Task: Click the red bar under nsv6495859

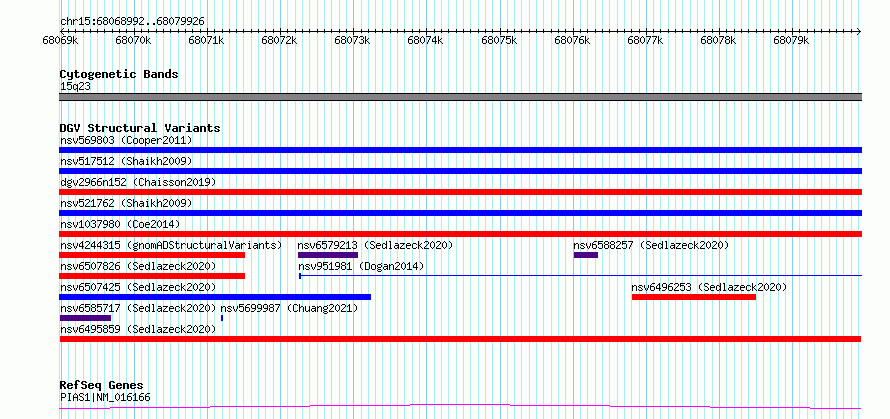Action: point(460,339)
